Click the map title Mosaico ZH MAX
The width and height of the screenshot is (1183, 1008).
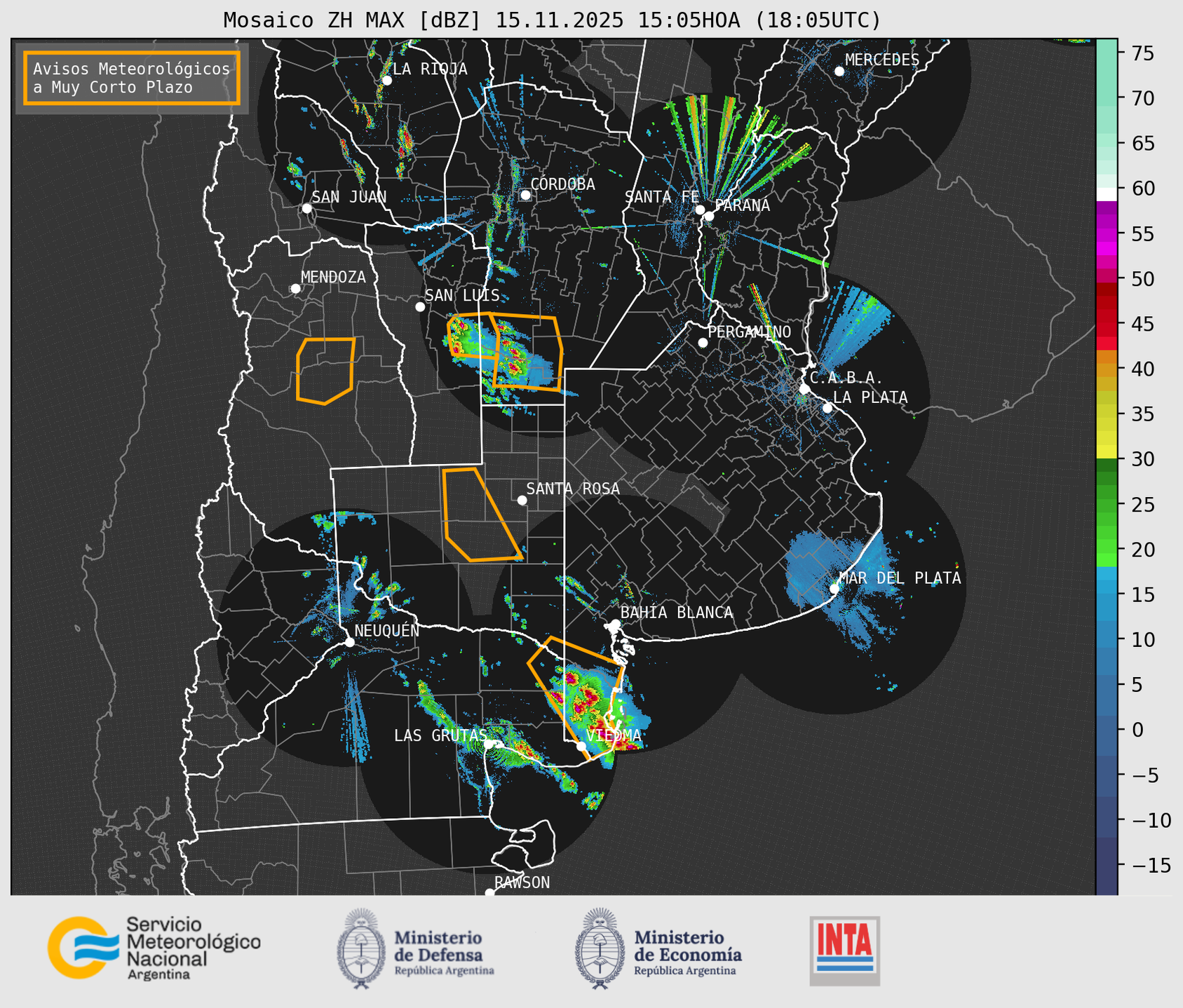[x=551, y=20]
